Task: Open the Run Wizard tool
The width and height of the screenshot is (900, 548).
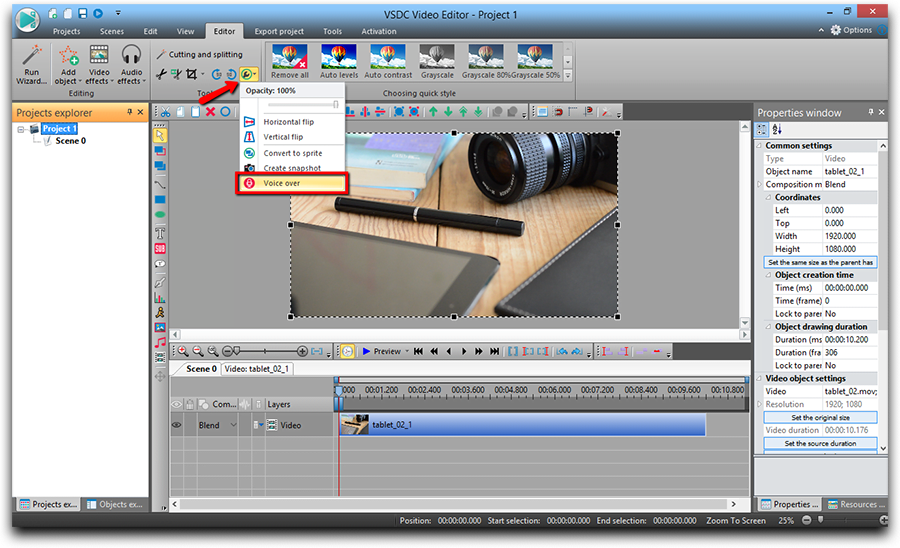Action: (31, 65)
